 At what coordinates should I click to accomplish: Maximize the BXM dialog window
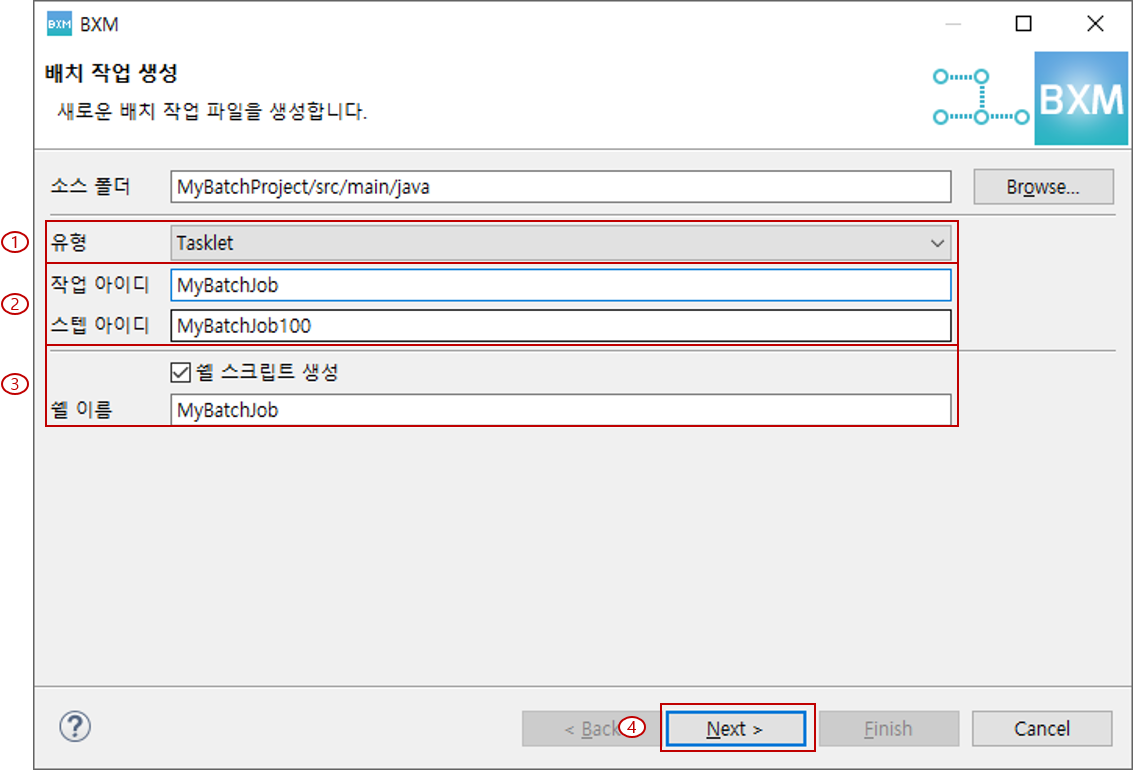pos(1022,23)
